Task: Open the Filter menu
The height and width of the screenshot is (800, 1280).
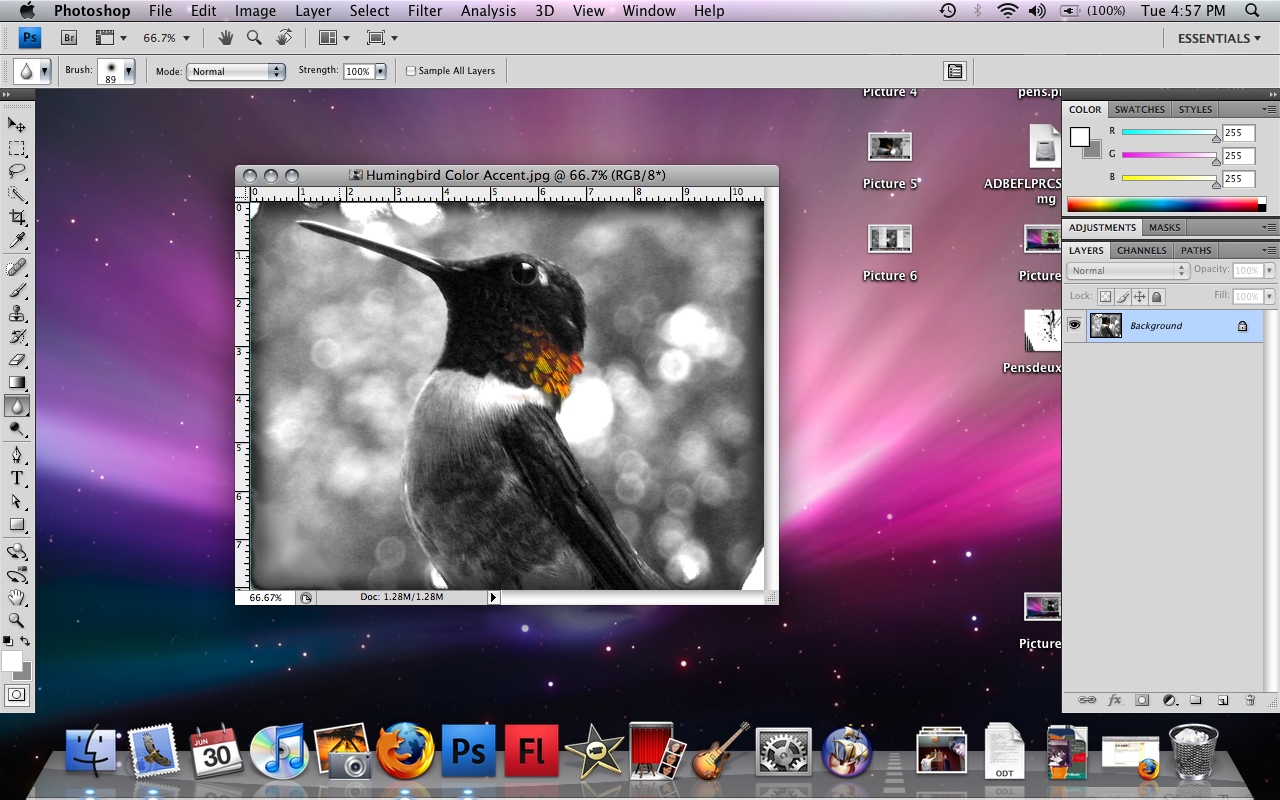Action: 425,11
